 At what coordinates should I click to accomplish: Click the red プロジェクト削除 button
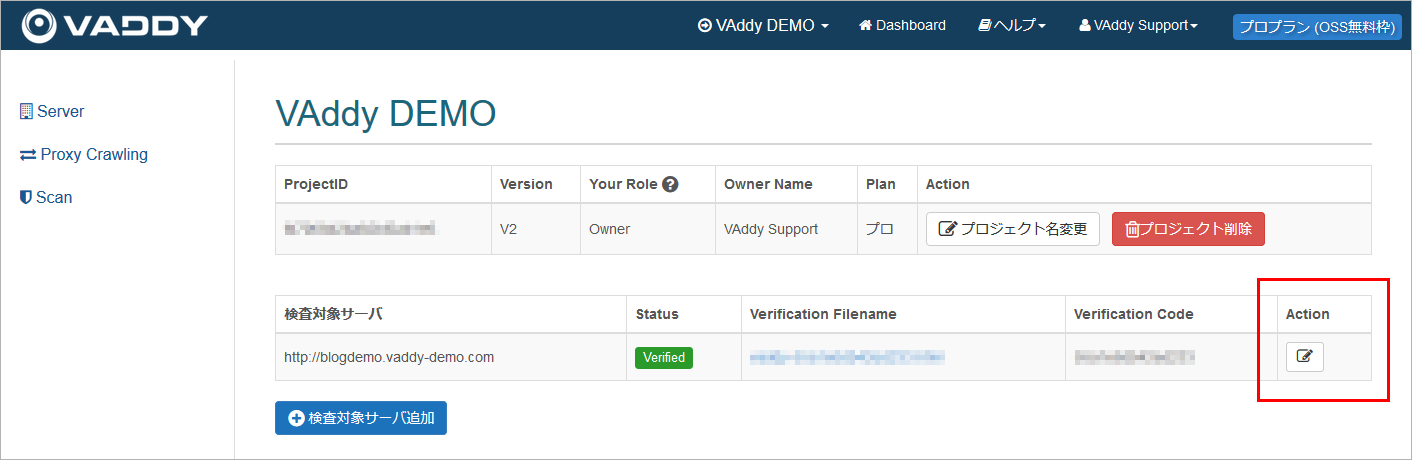[x=1189, y=229]
